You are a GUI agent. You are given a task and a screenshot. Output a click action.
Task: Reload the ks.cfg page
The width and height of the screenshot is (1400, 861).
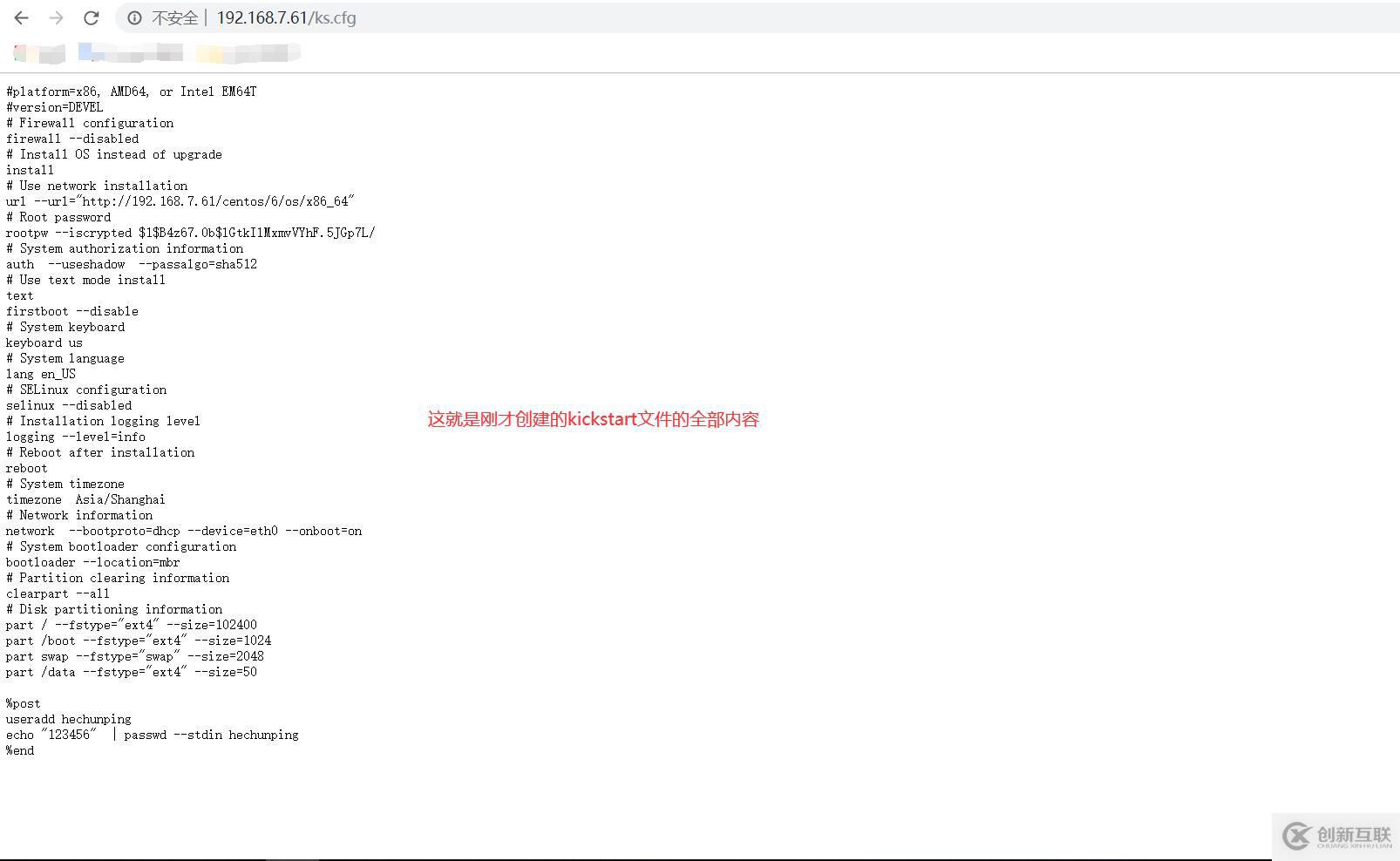(91, 17)
